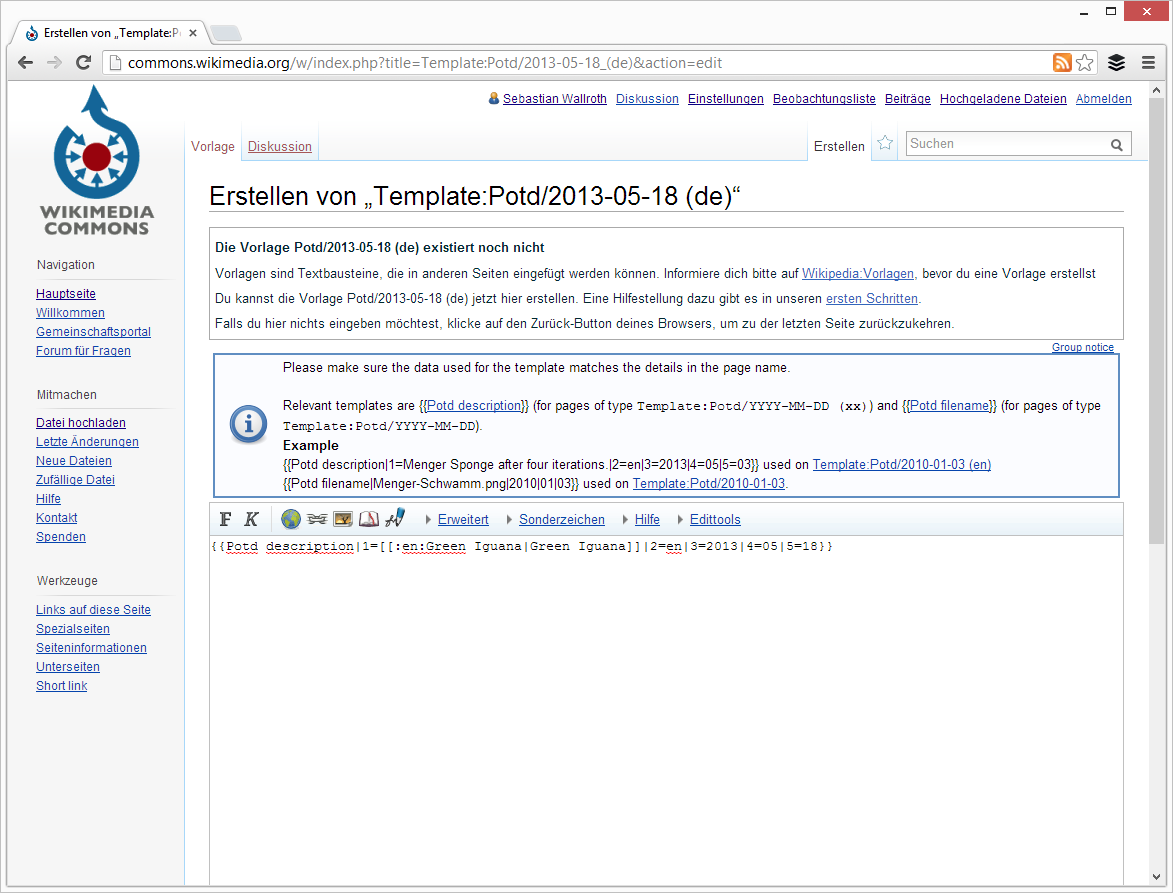Insert a reference with the book icon
This screenshot has width=1173, height=893.
[x=368, y=519]
